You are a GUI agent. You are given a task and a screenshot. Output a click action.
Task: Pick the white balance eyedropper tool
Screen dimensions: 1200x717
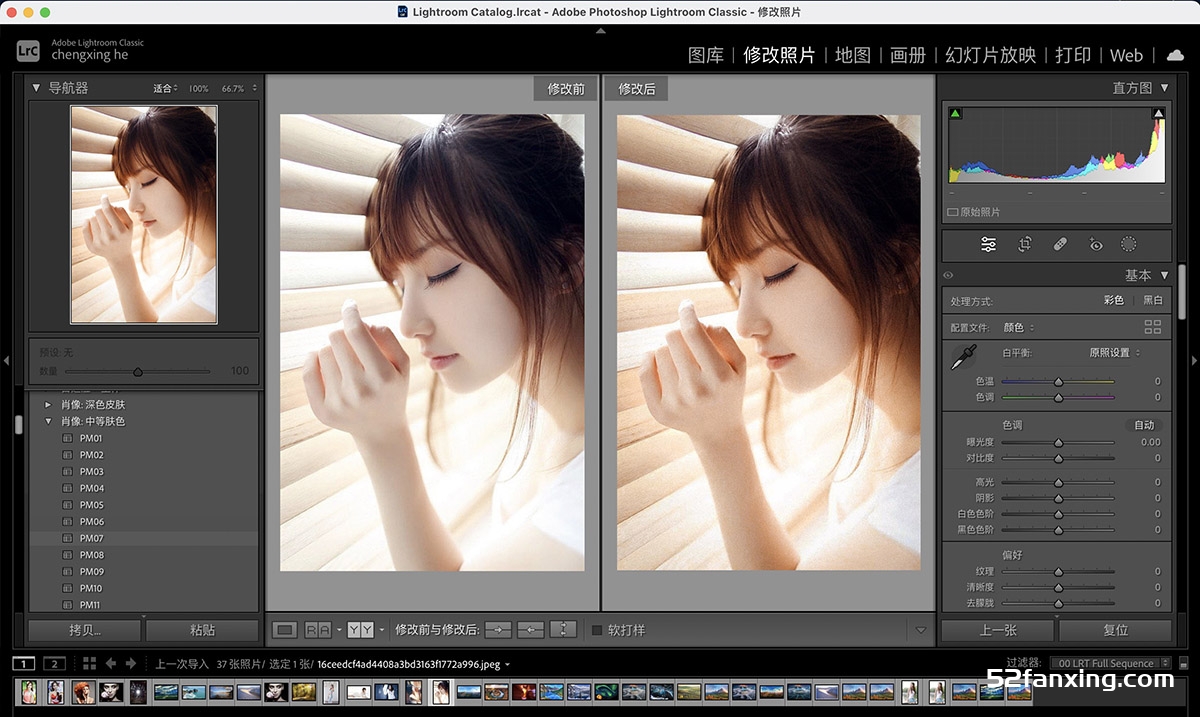[963, 357]
